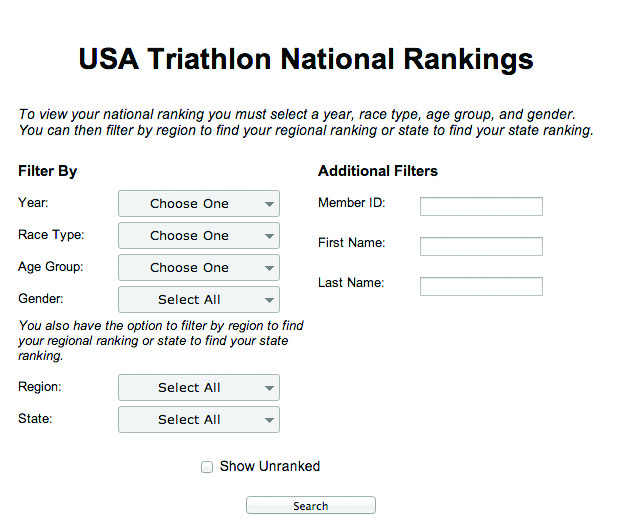This screenshot has height=526, width=630.
Task: Click the Region label text
Action: point(40,386)
